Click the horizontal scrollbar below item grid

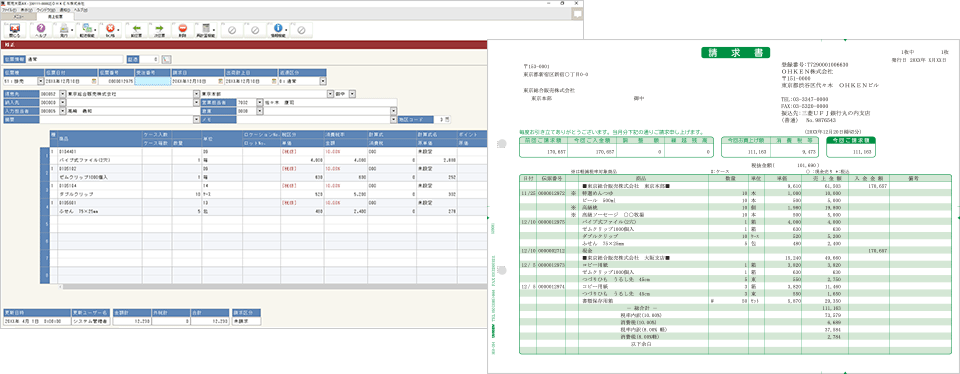point(274,286)
